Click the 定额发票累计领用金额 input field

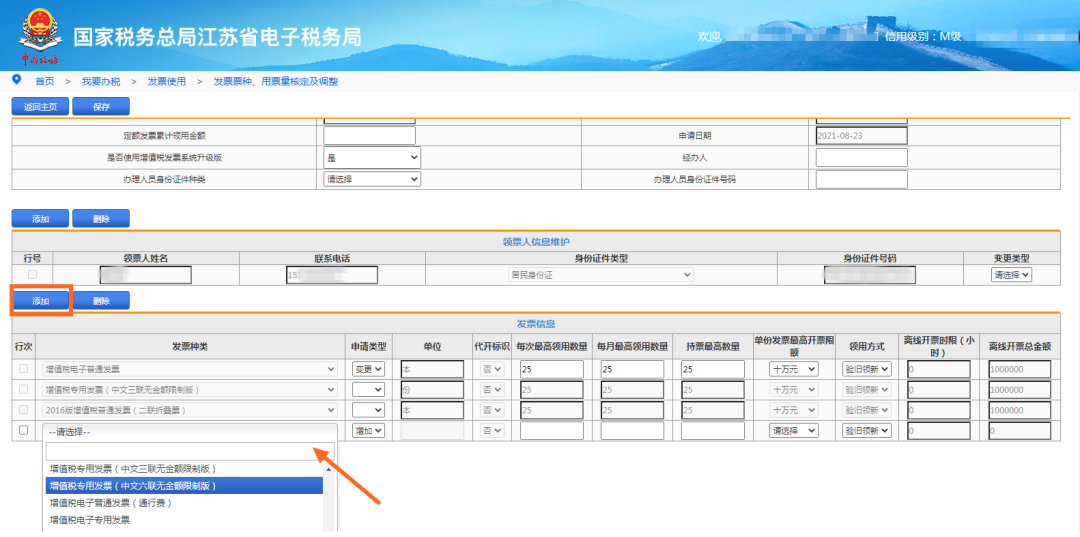tap(370, 136)
